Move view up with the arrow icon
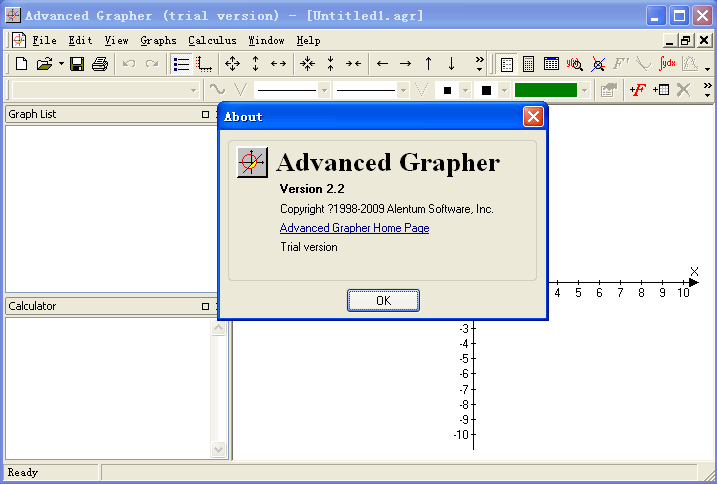Screen dimensions: 717x484 [x=428, y=64]
